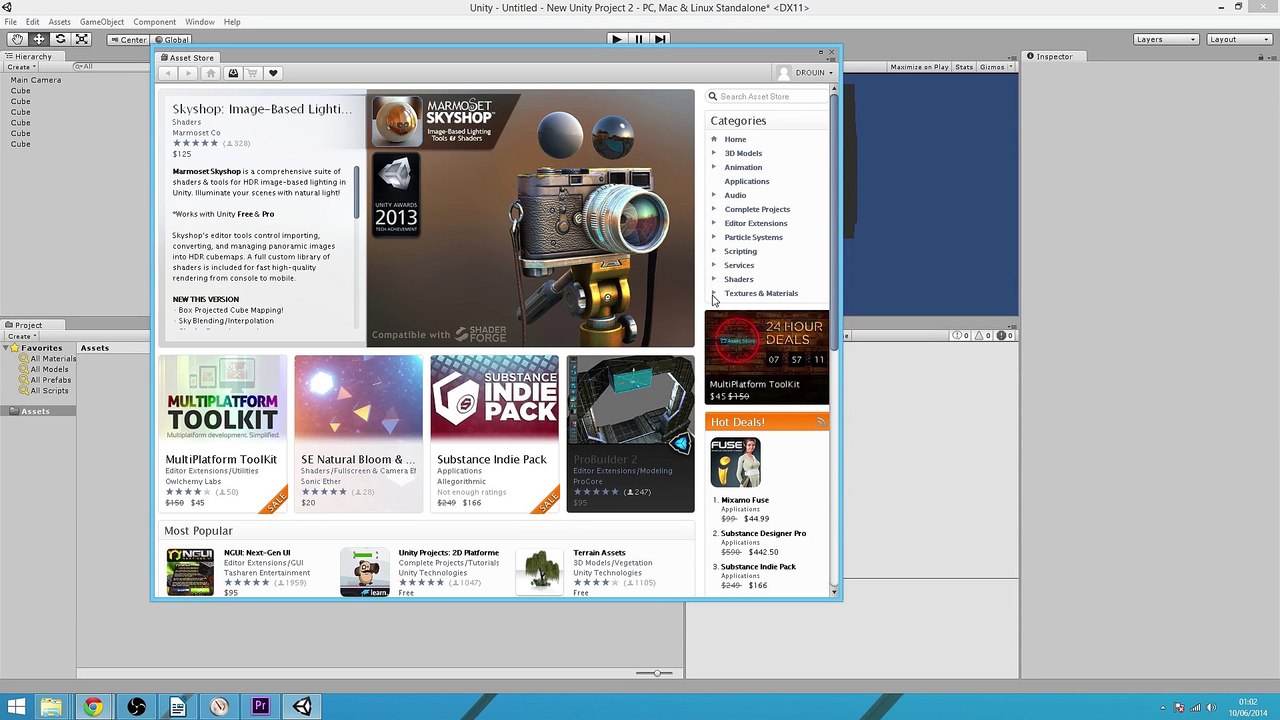Open Particle Systems category
The width and height of the screenshot is (1280, 720).
coord(753,237)
